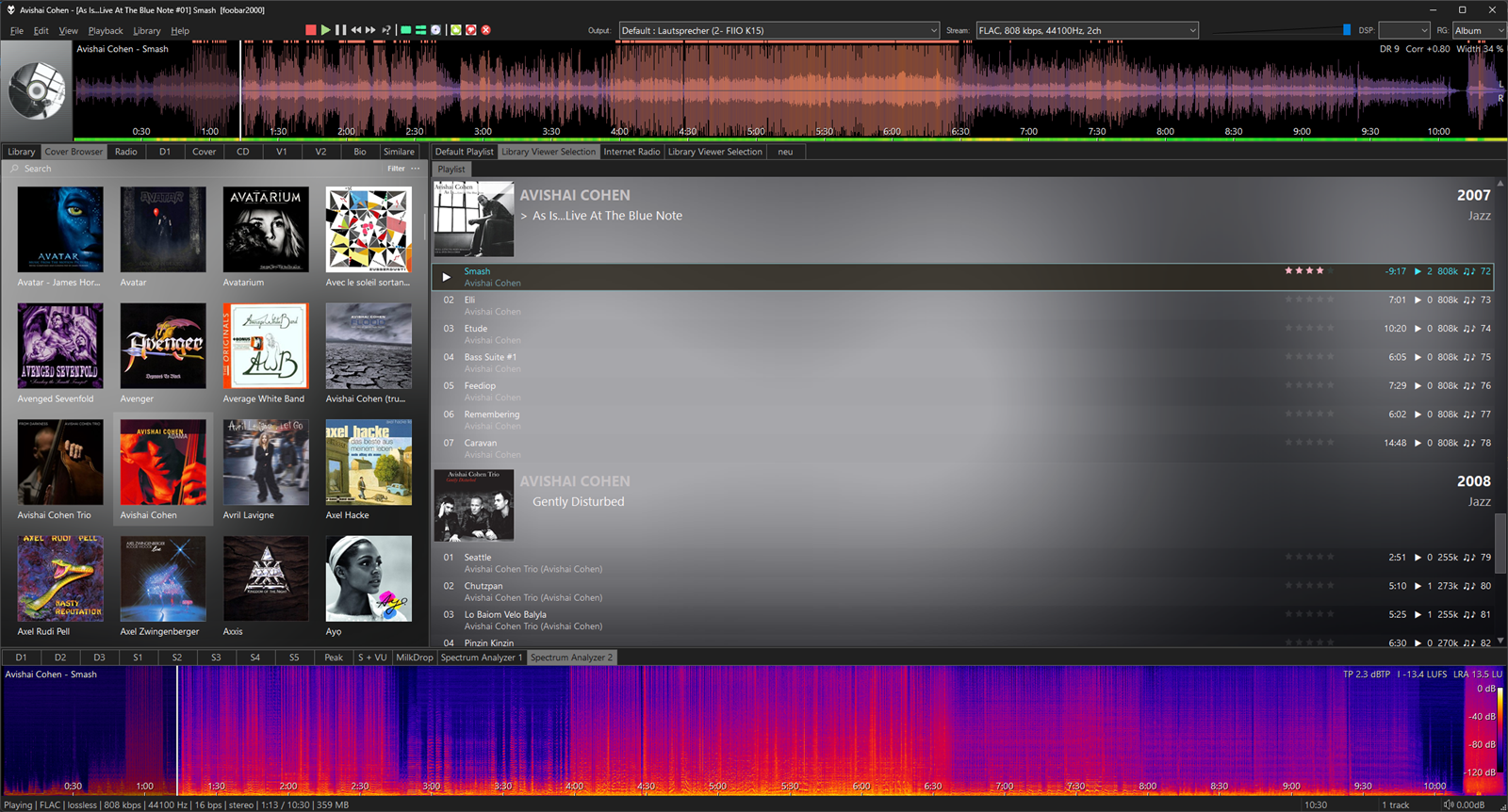
Task: Select the Avatarium album cover
Action: coord(266,230)
